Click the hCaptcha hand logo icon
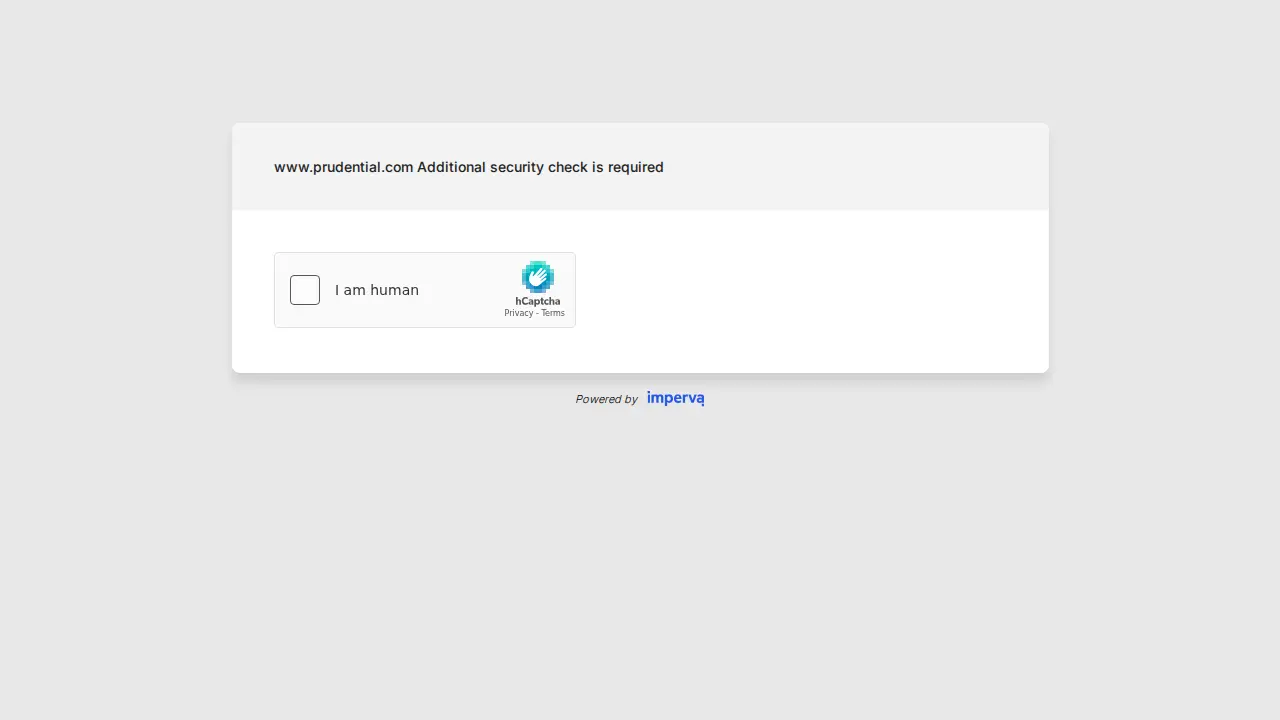The width and height of the screenshot is (1280, 720). point(538,277)
